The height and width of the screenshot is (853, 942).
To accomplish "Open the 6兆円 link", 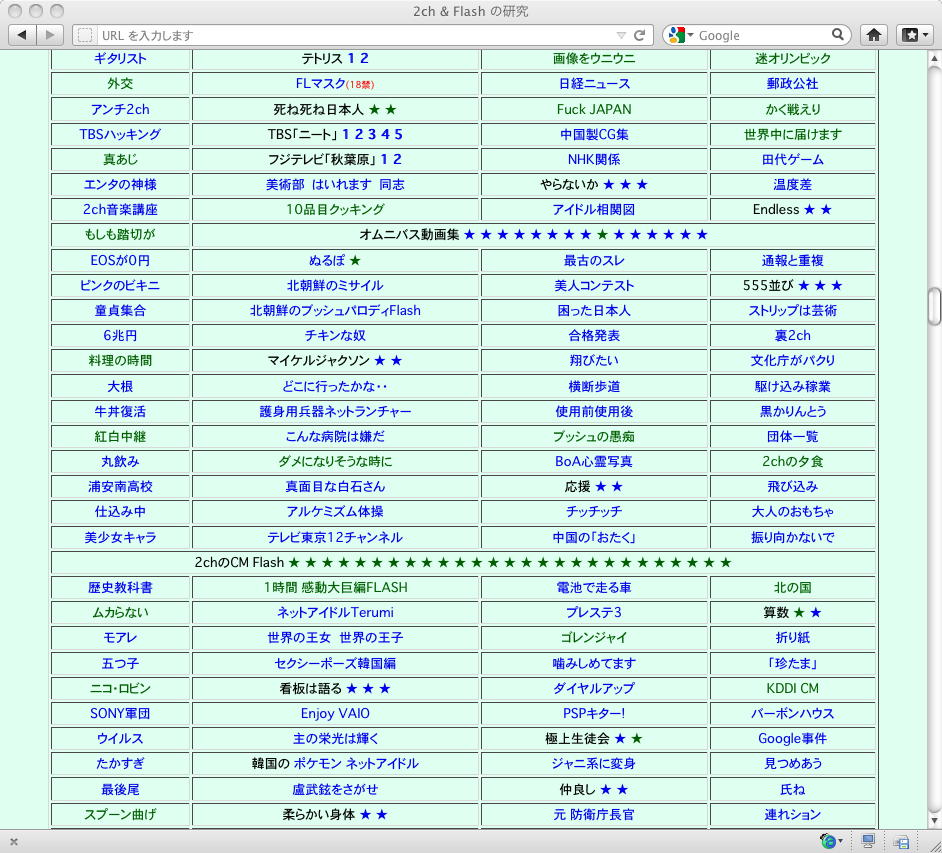I will [120, 335].
